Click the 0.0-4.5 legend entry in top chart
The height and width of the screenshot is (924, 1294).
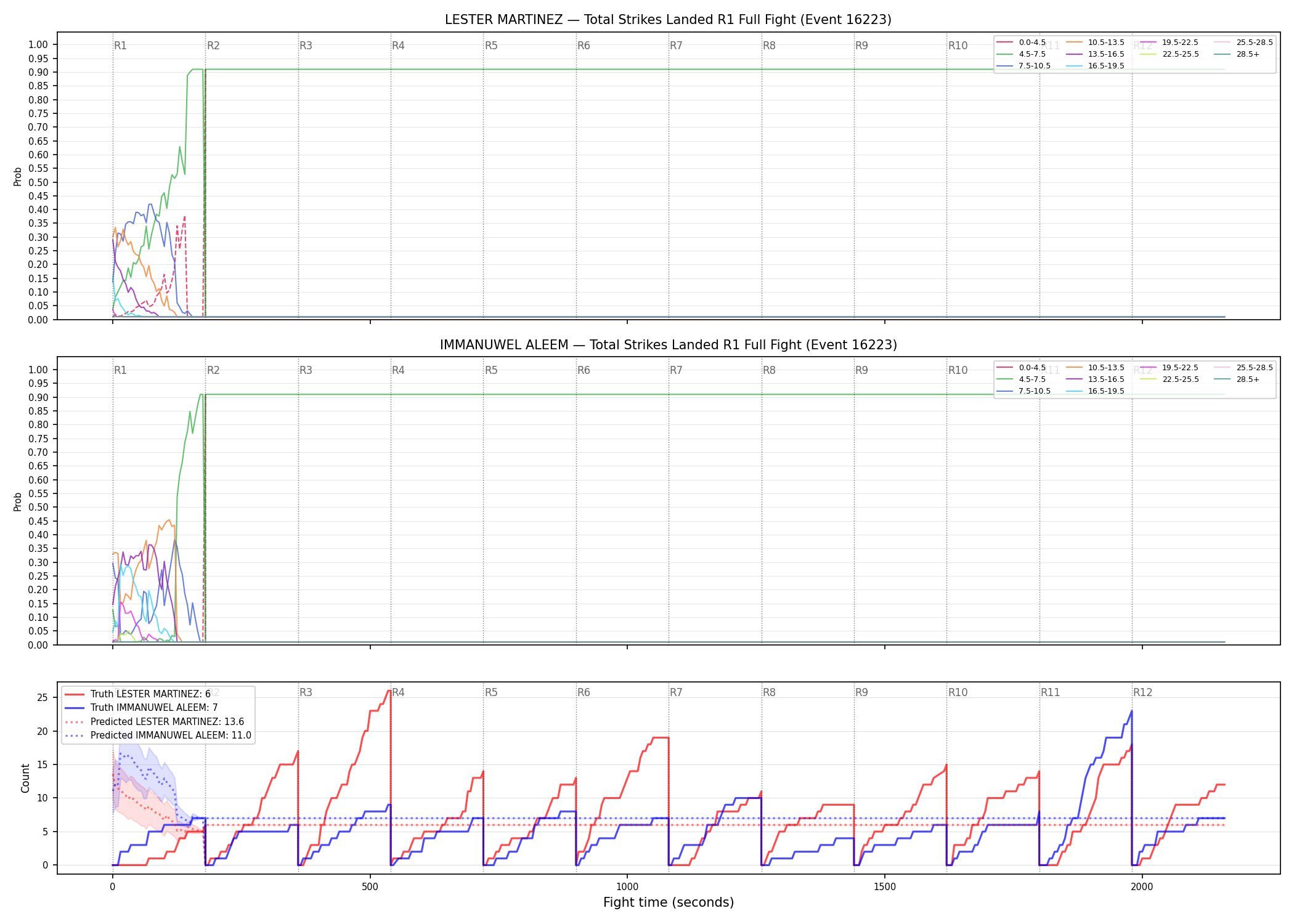coord(1021,43)
